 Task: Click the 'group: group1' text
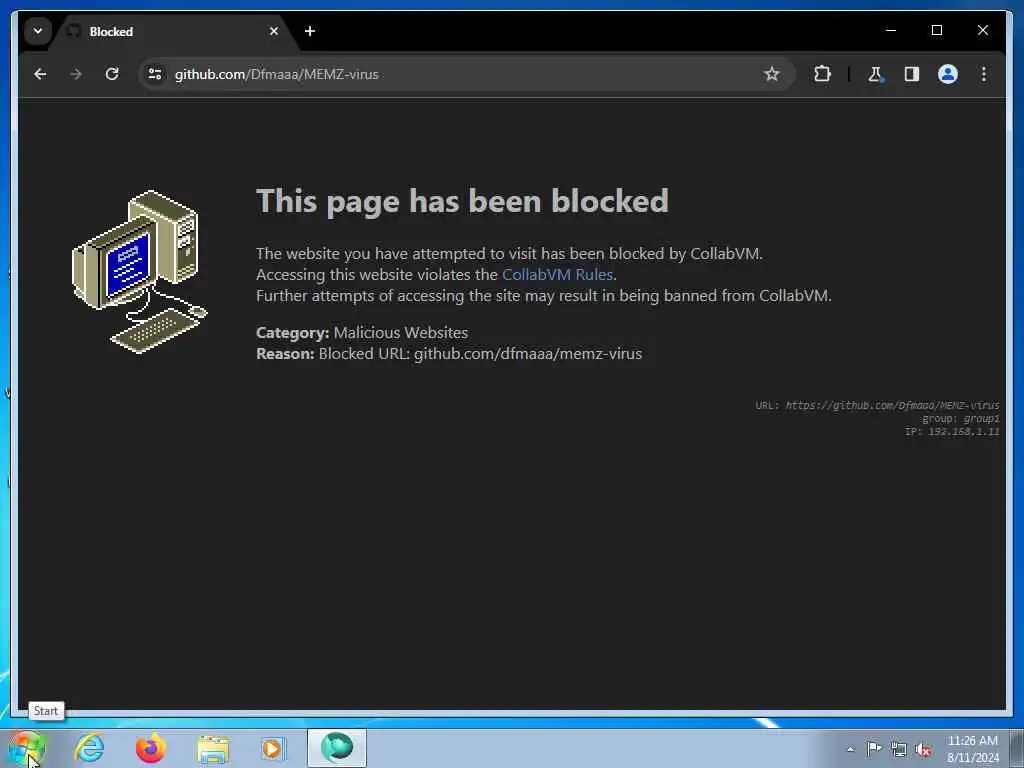pyautogui.click(x=961, y=419)
